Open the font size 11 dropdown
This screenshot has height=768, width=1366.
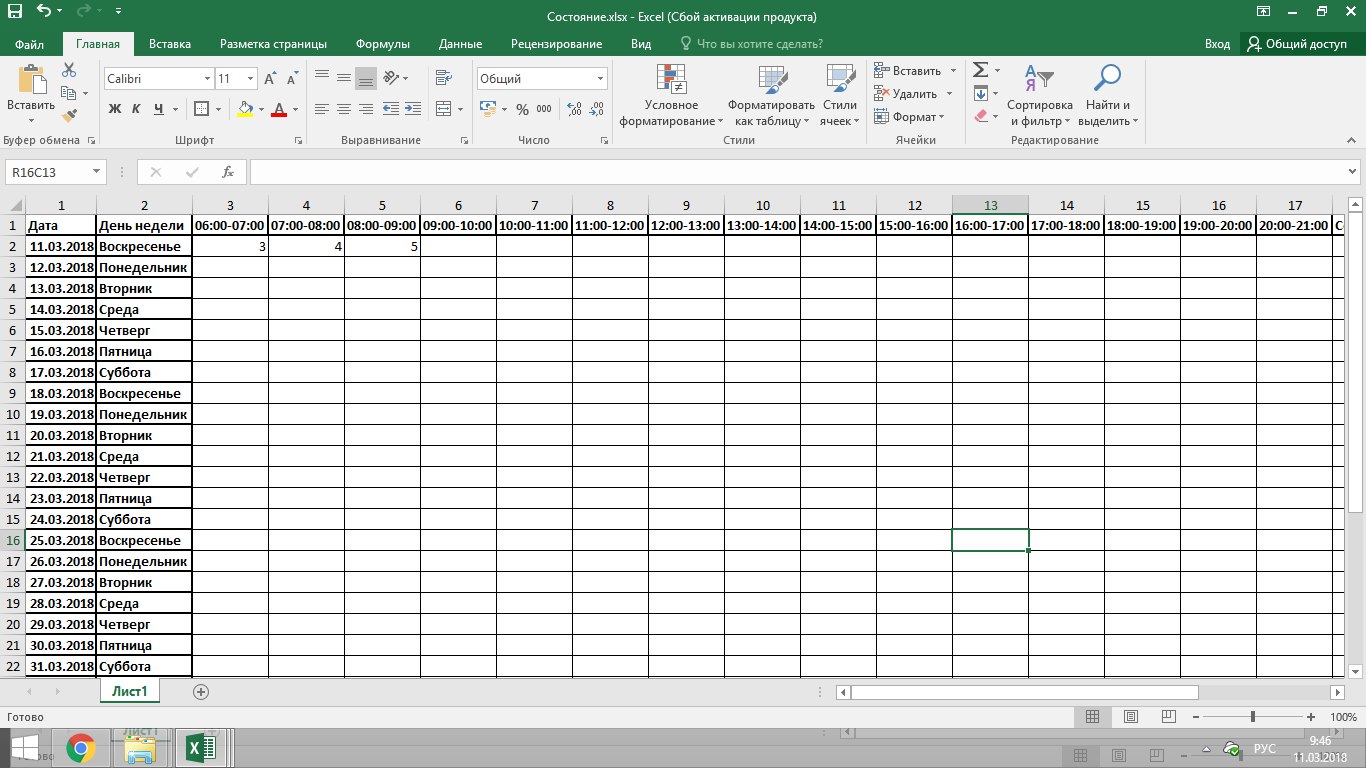pyautogui.click(x=249, y=78)
